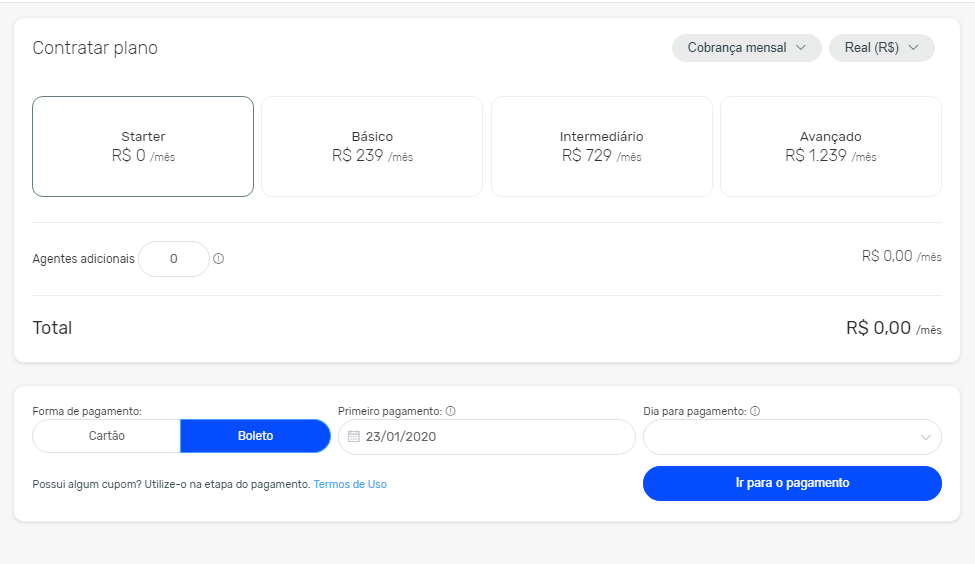Pick the Avançado R$ 1.239 plan

point(831,146)
